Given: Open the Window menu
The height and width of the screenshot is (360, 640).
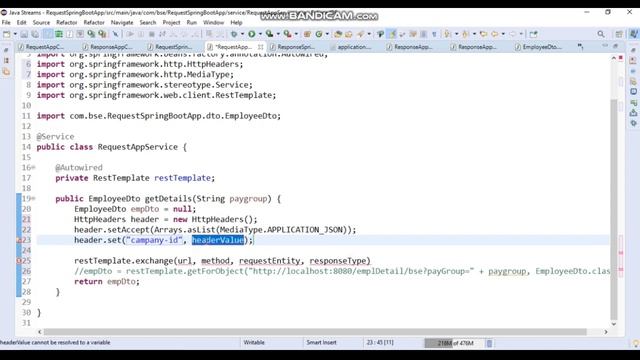Looking at the screenshot, I should coord(213,22).
